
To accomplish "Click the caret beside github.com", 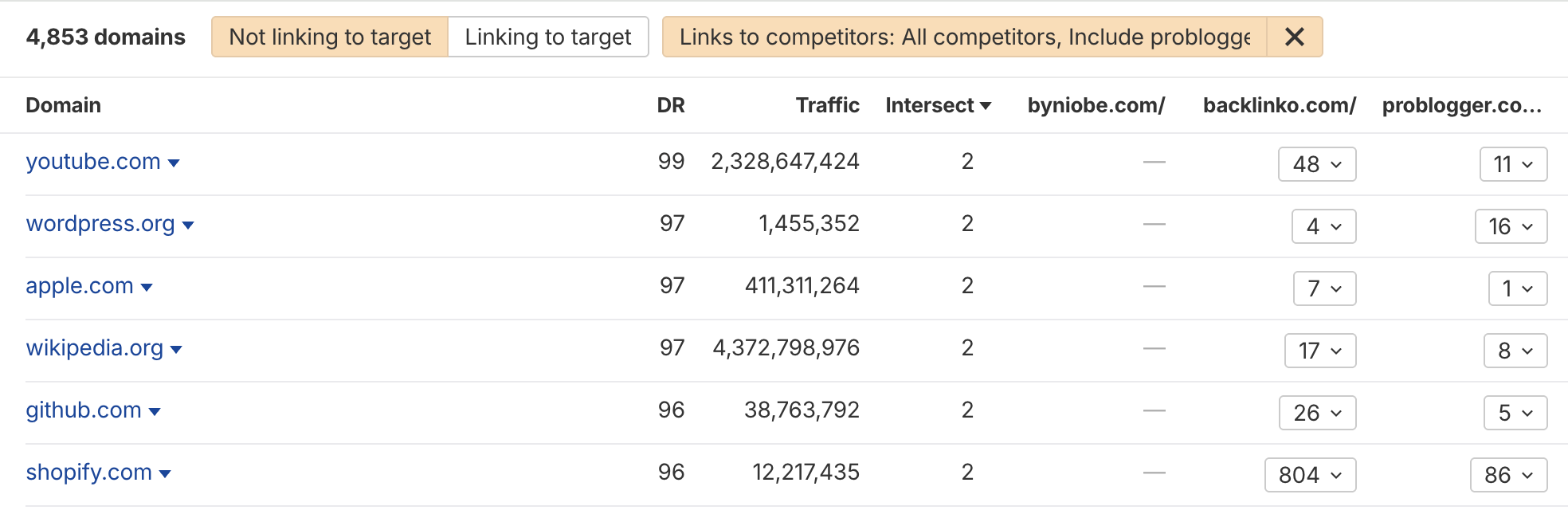I will tap(155, 412).
